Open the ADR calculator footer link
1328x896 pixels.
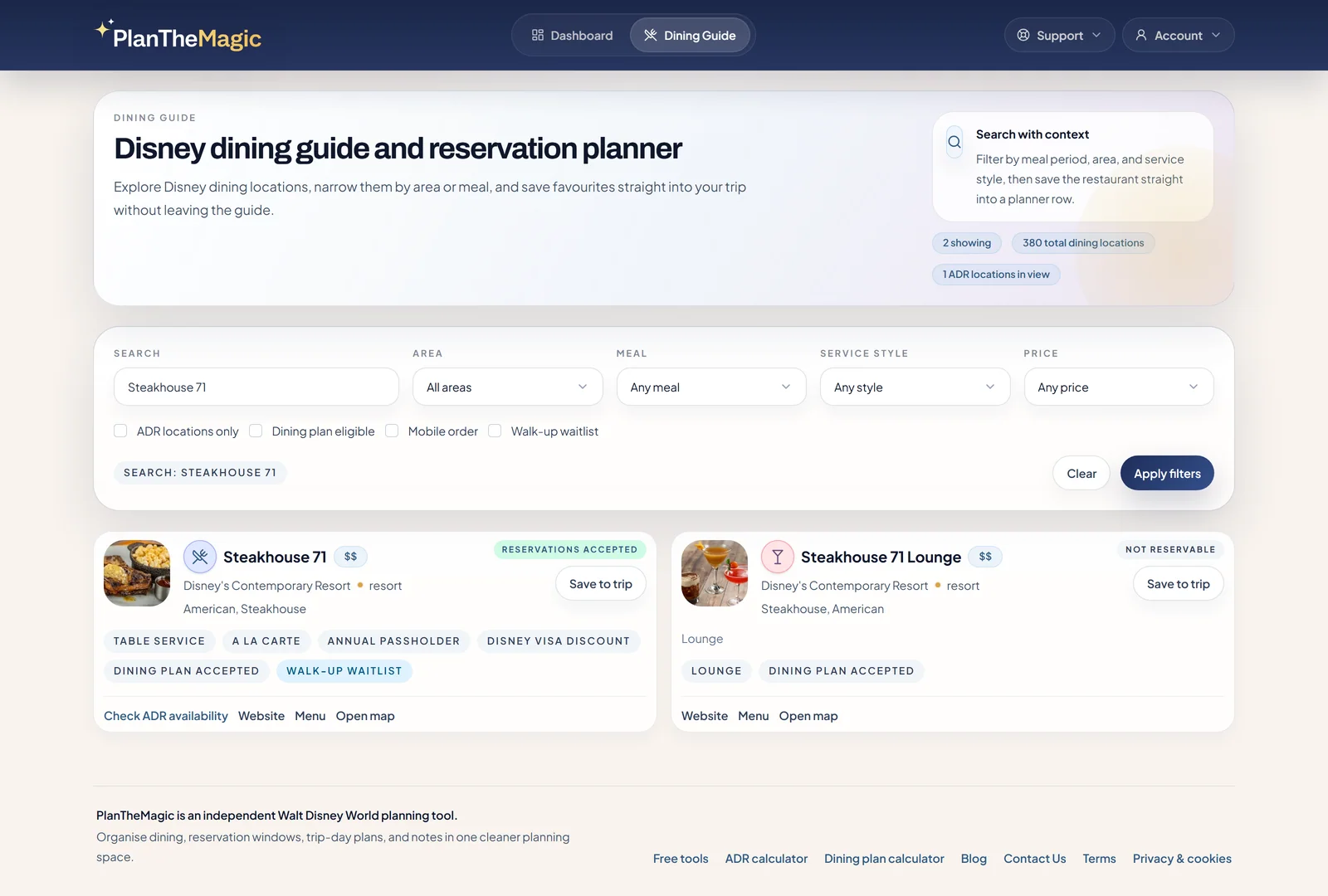pyautogui.click(x=766, y=859)
